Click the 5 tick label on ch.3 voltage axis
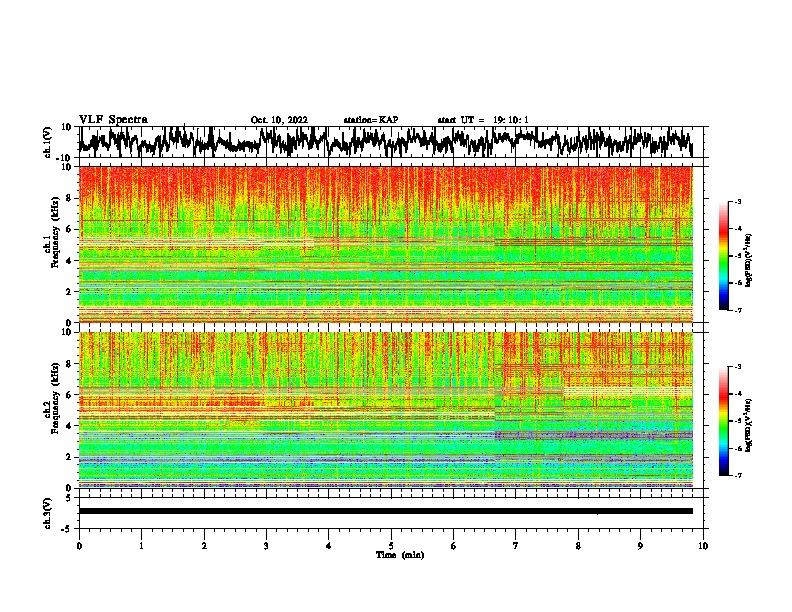The height and width of the screenshot is (612, 792). (69, 498)
